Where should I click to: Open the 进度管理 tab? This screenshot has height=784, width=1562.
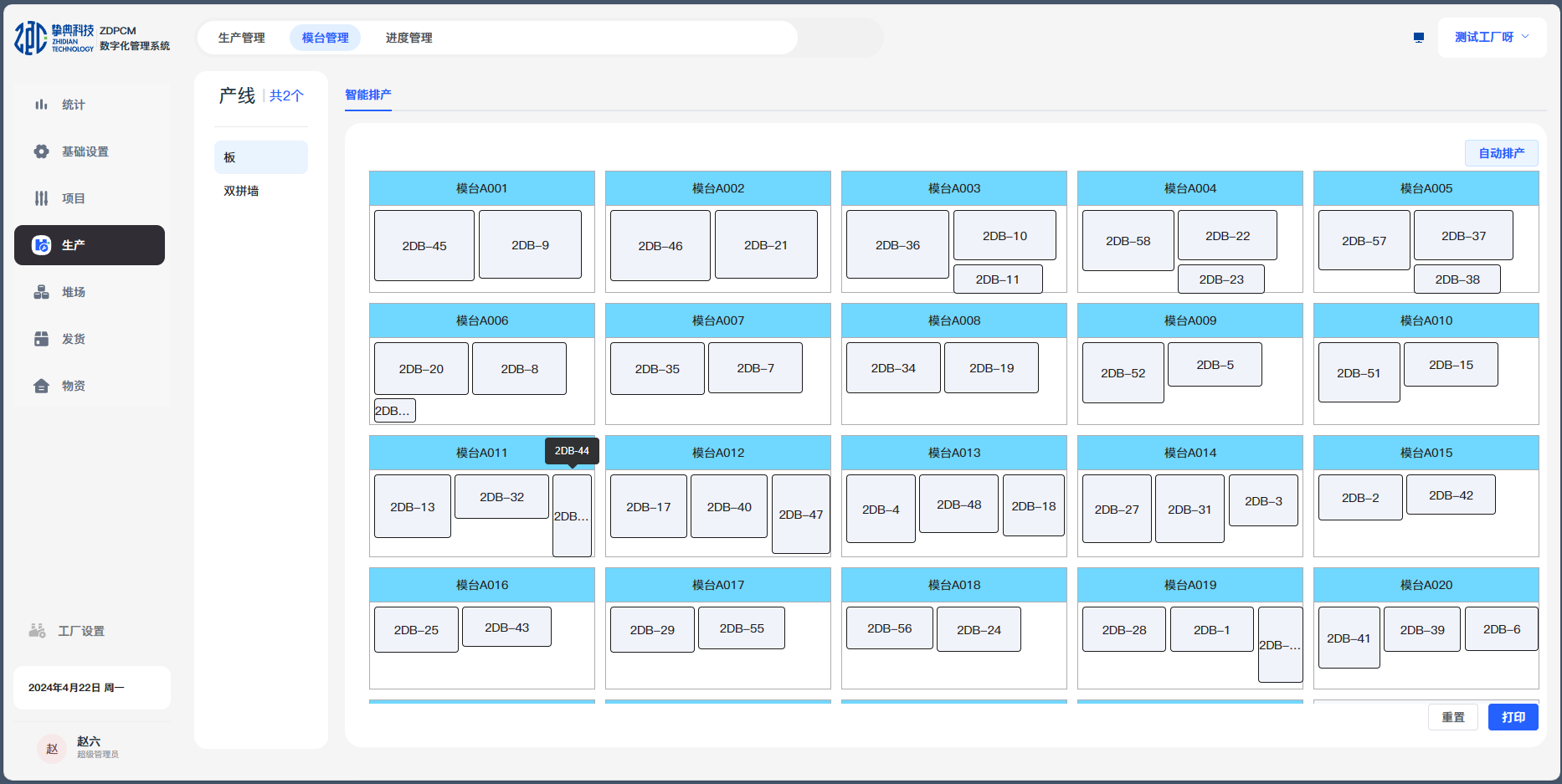[408, 38]
